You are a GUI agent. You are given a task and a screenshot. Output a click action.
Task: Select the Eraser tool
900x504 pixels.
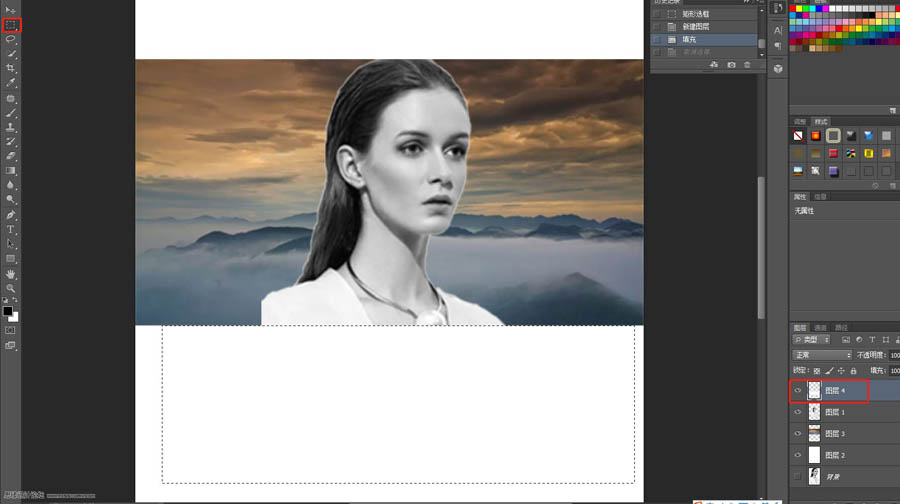(x=10, y=156)
